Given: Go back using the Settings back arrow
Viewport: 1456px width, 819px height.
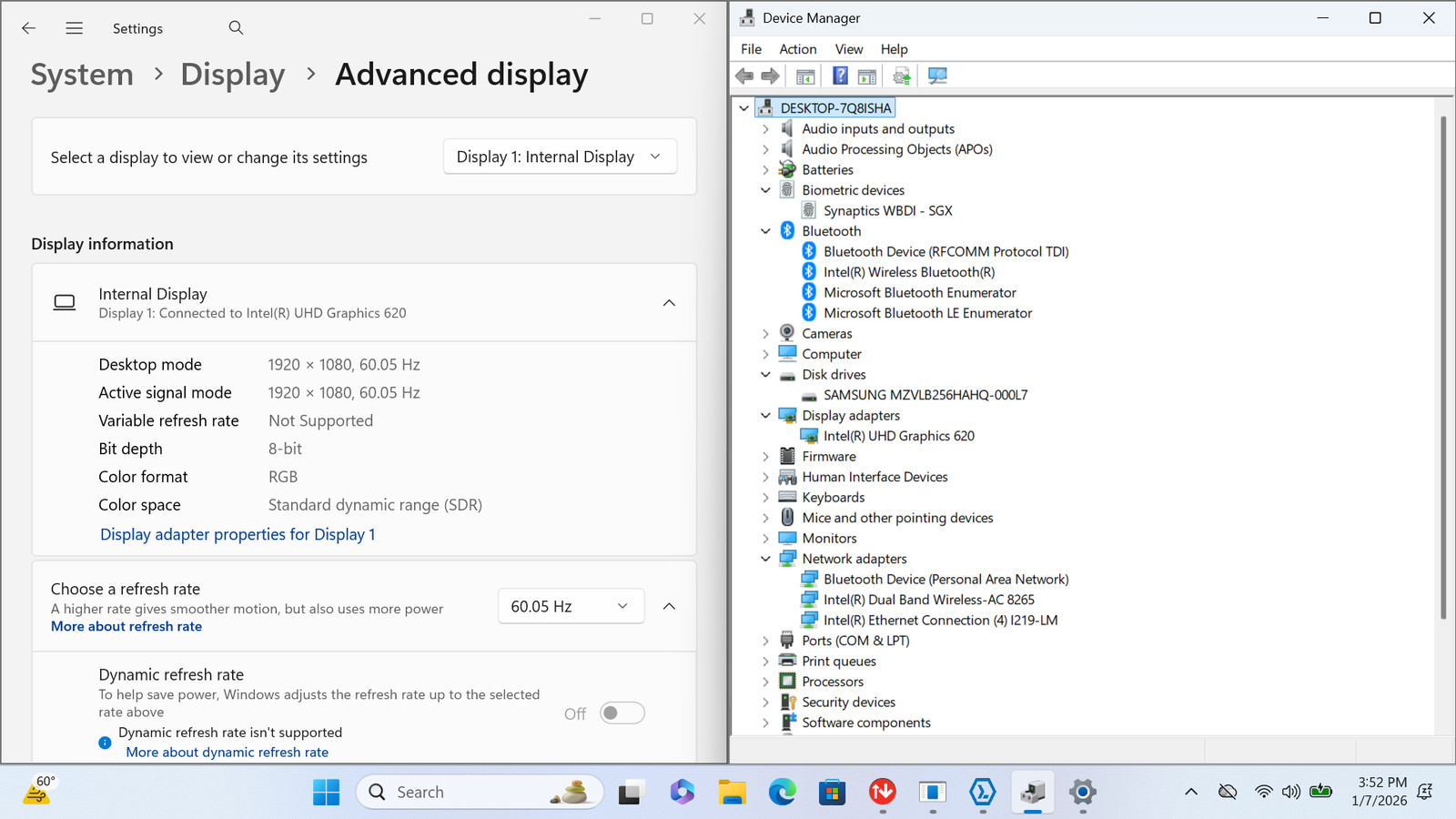Looking at the screenshot, I should click(29, 28).
